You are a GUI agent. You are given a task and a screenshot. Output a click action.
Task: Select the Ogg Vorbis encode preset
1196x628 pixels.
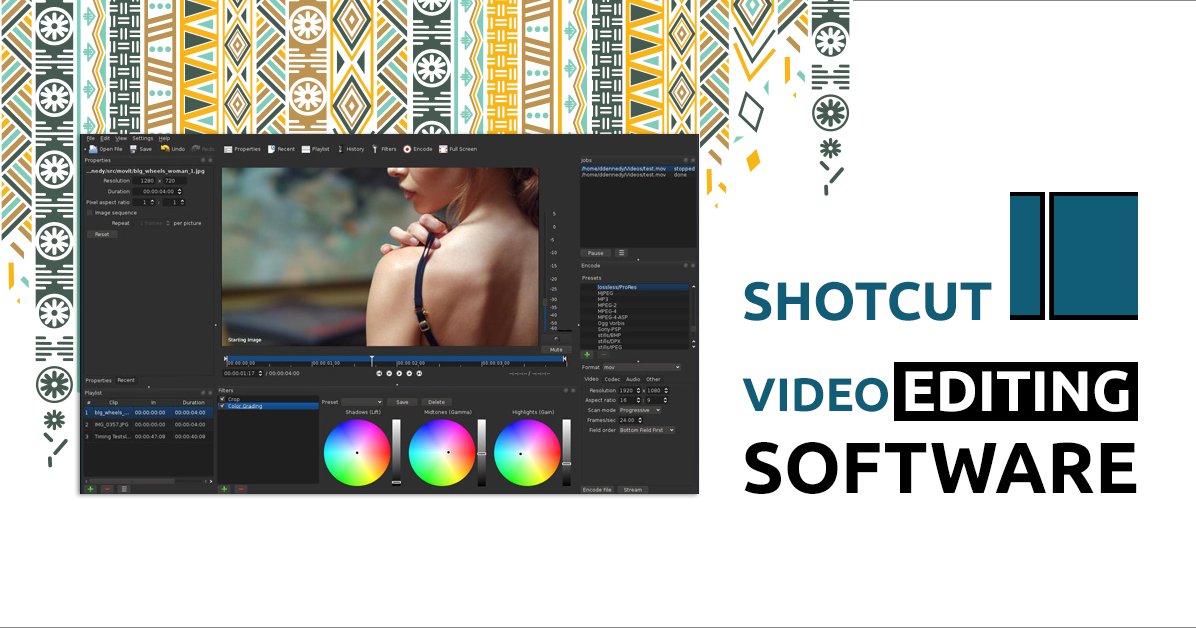pos(637,324)
